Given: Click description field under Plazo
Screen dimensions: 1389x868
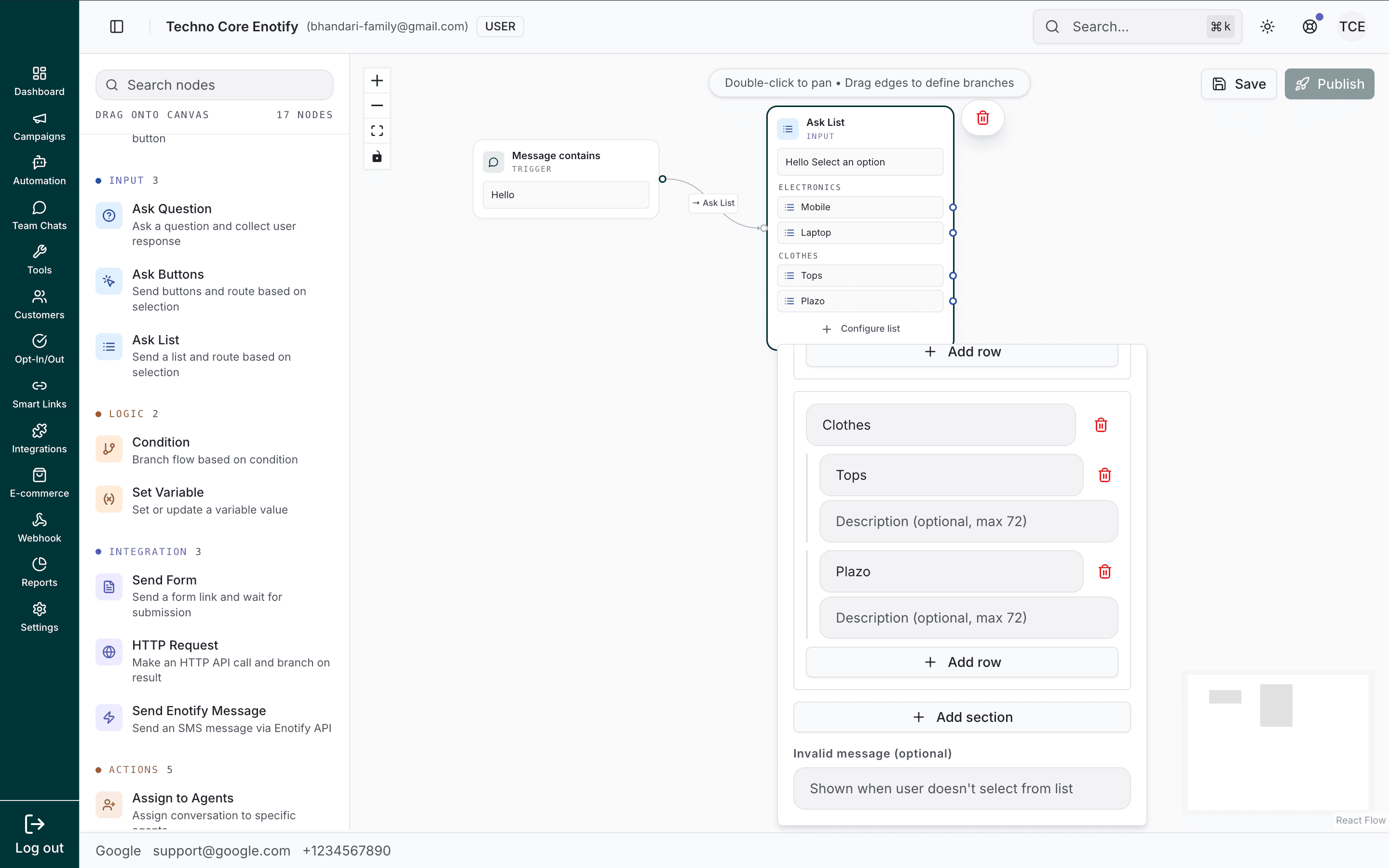Looking at the screenshot, I should 968,618.
